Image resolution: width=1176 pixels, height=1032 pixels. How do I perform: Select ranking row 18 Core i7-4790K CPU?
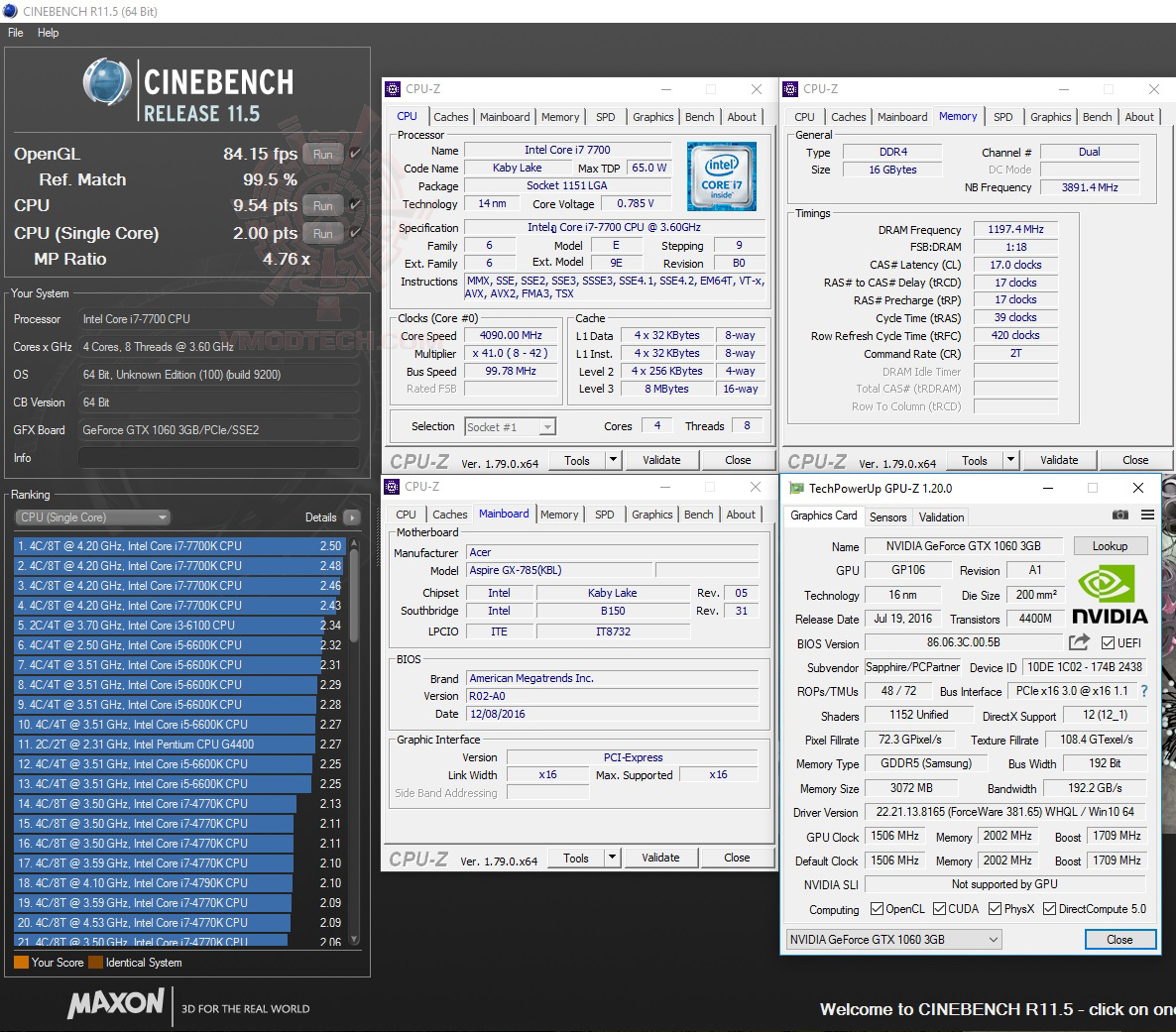point(179,882)
